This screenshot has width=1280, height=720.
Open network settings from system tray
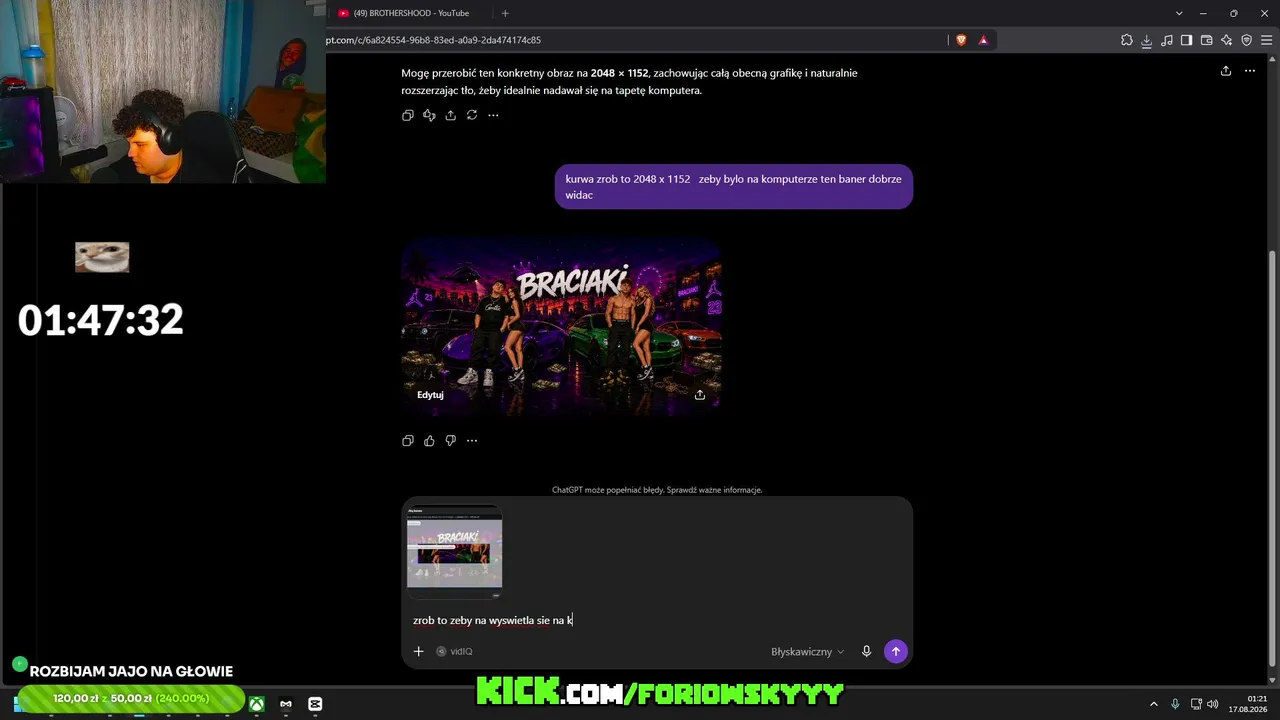1196,704
